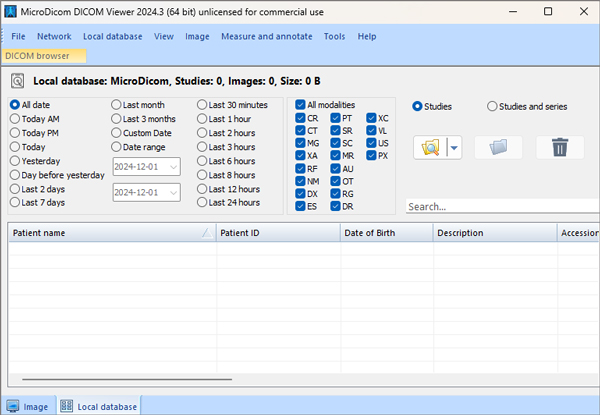
Task: Uncheck the MR modality checkbox
Action: (336, 156)
